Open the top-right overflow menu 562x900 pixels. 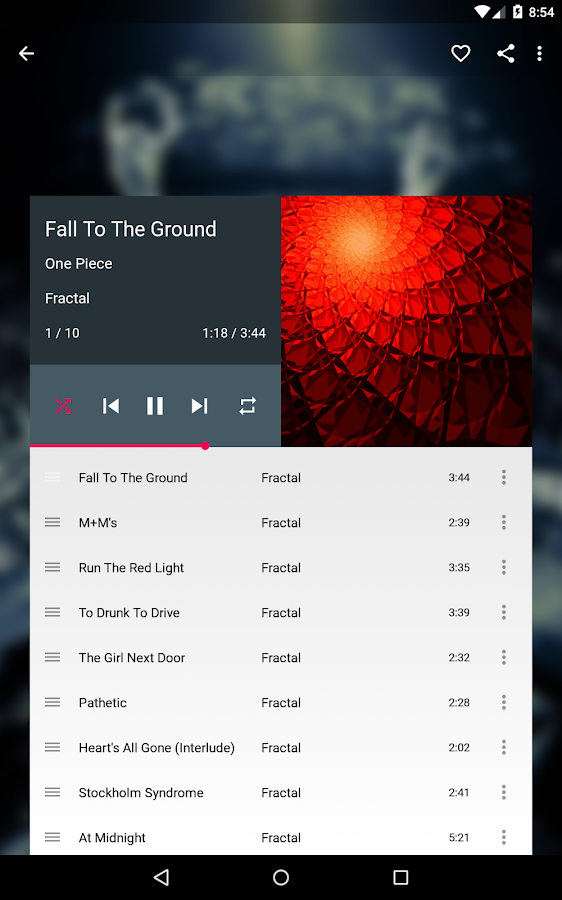tap(539, 54)
